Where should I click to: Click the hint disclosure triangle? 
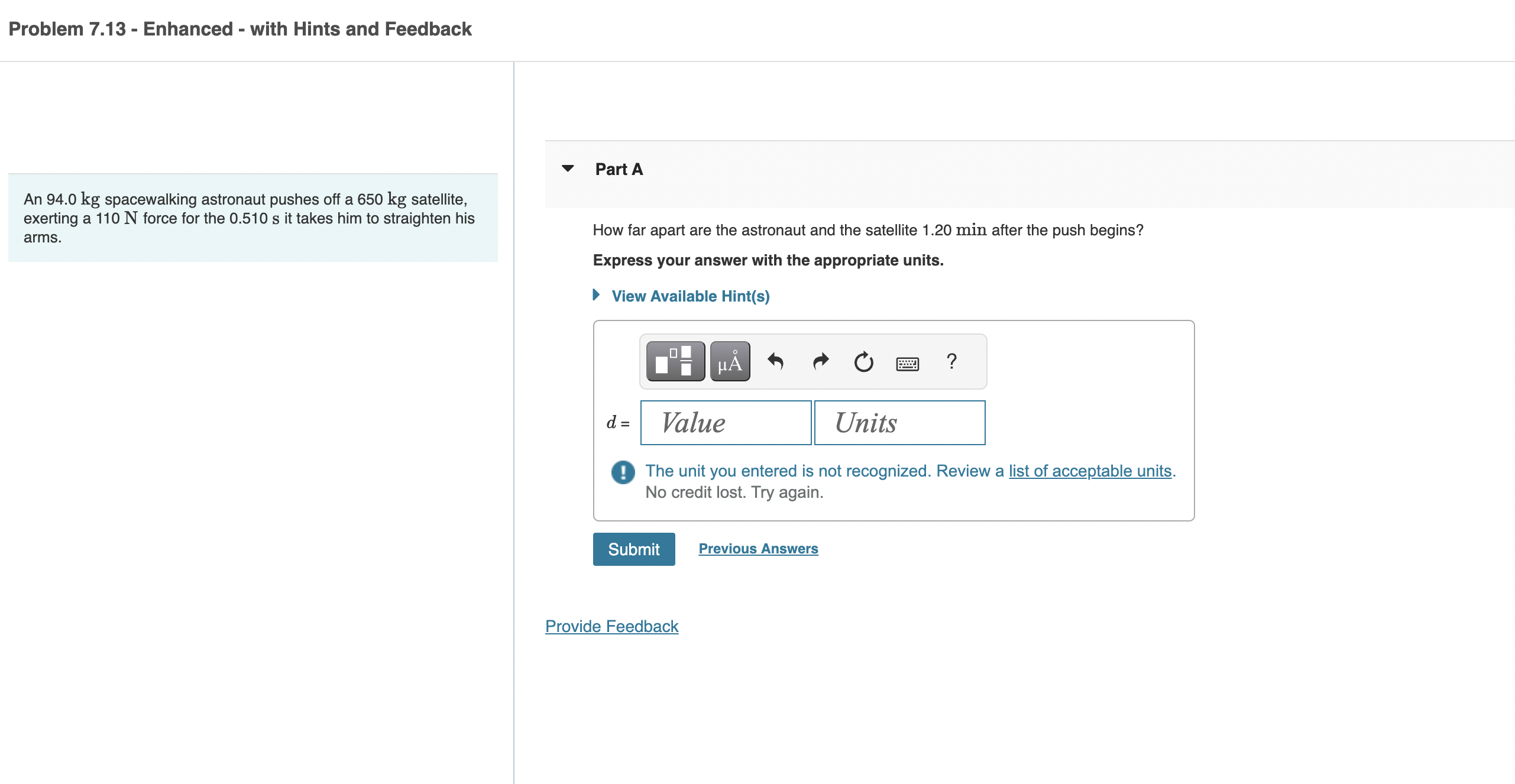tap(597, 295)
